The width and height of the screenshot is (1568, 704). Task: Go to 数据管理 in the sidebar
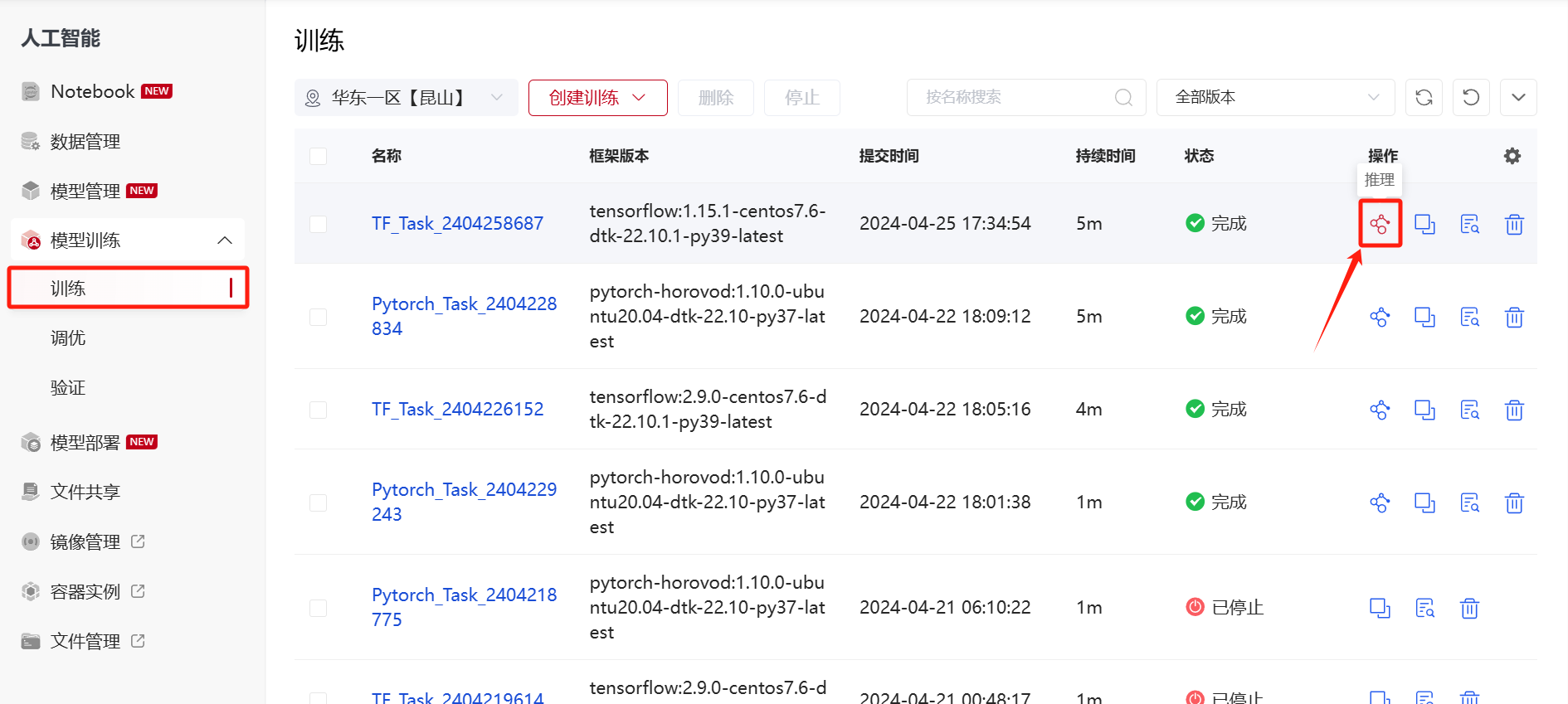(85, 142)
